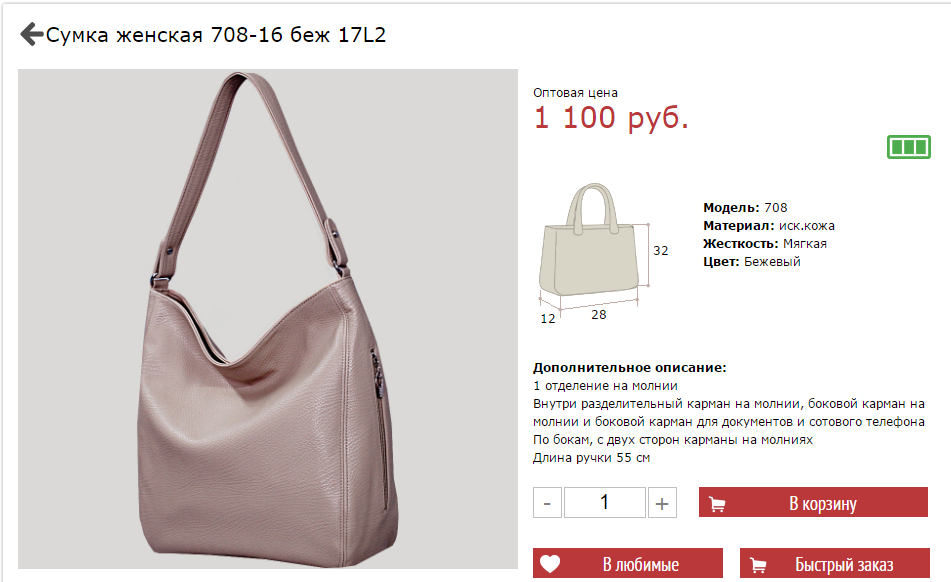
Task: Click the Материал: иск.кожа attribute
Action: pyautogui.click(x=768, y=226)
